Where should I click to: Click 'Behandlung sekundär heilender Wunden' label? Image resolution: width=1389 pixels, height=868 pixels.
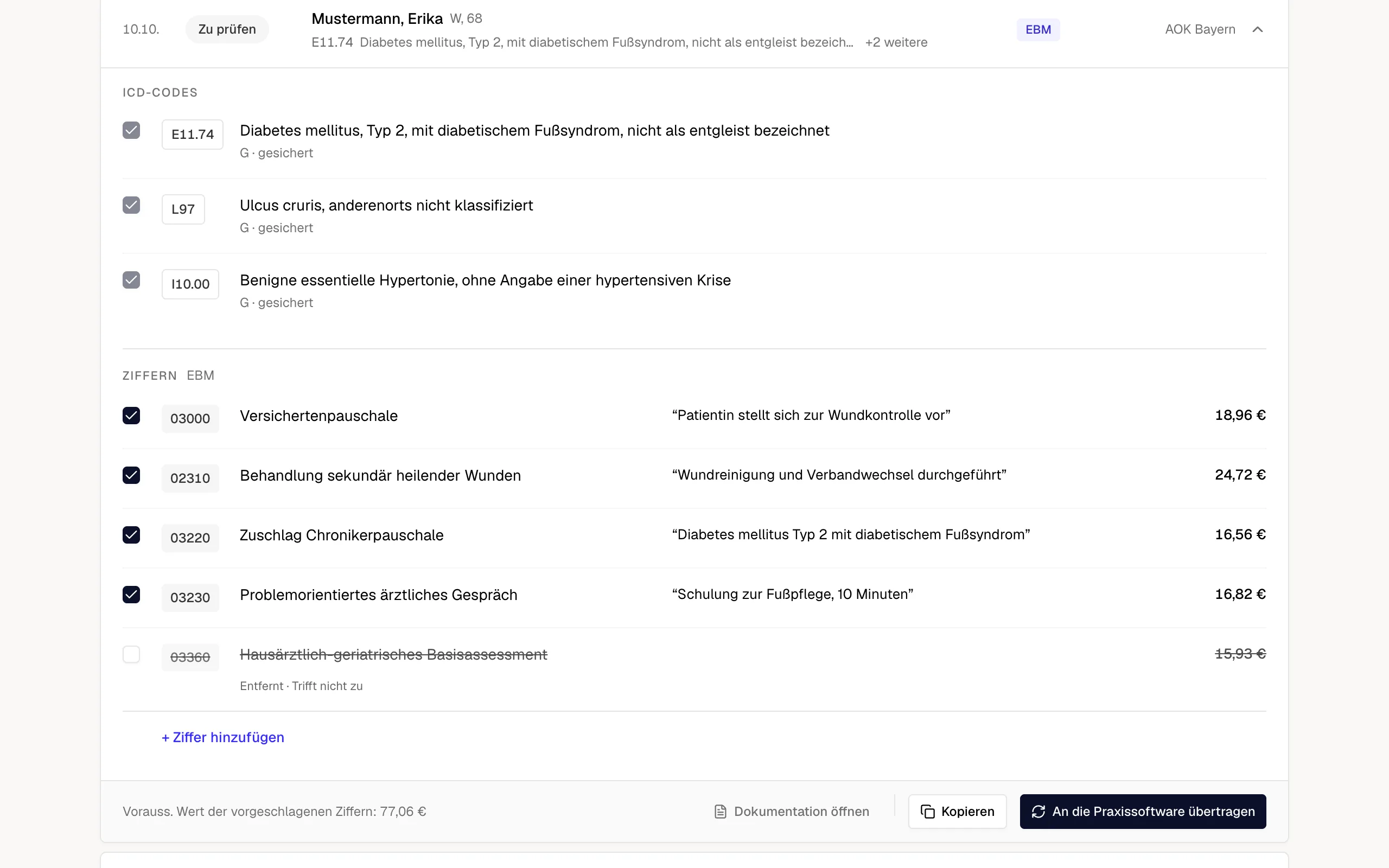[380, 475]
